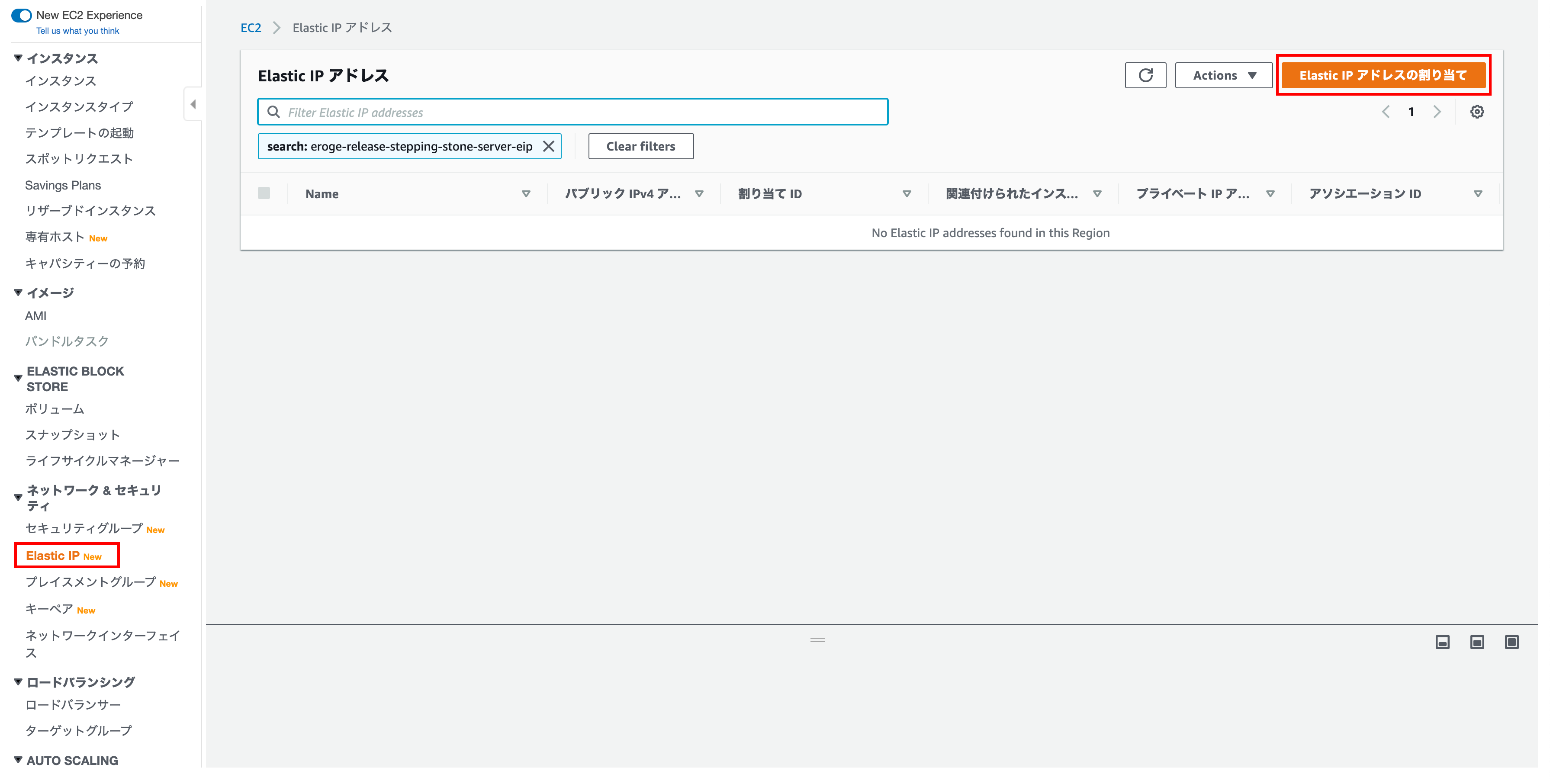Set bottom panel to half-height view icon
1550x784 pixels.
tap(1476, 642)
